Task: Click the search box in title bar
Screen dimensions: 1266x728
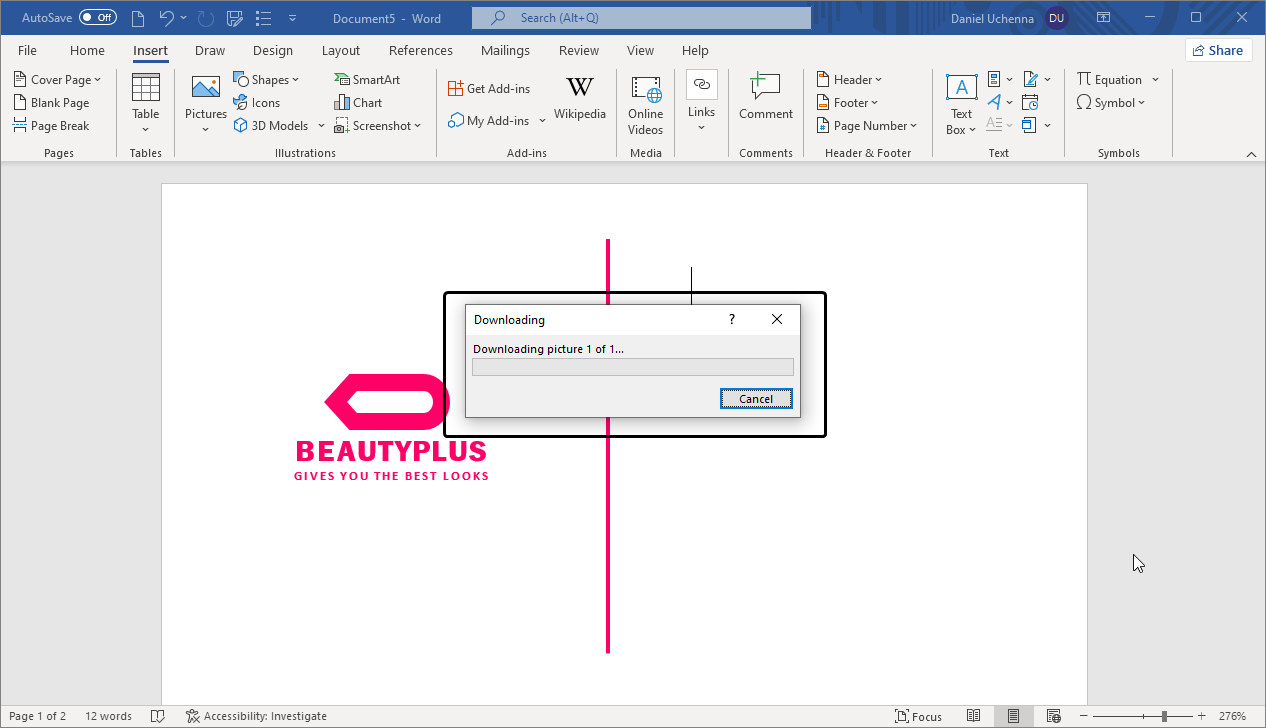Action: (x=641, y=18)
